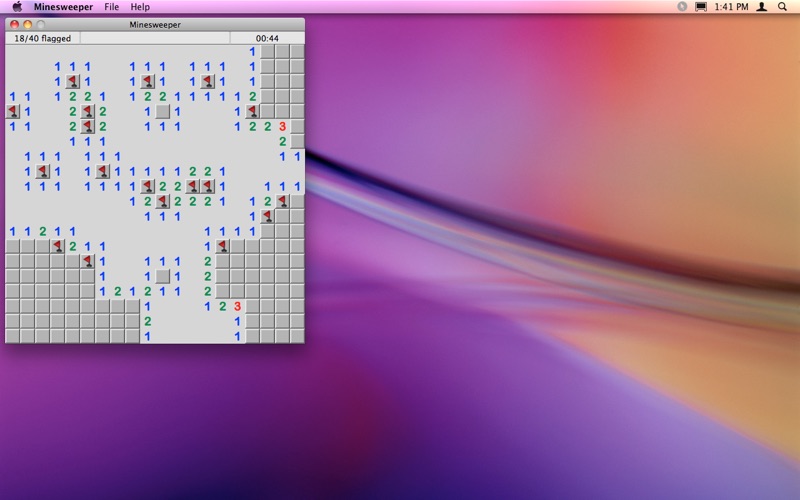The image size is (800, 500).
Task: Open the Help menu
Action: tap(140, 7)
